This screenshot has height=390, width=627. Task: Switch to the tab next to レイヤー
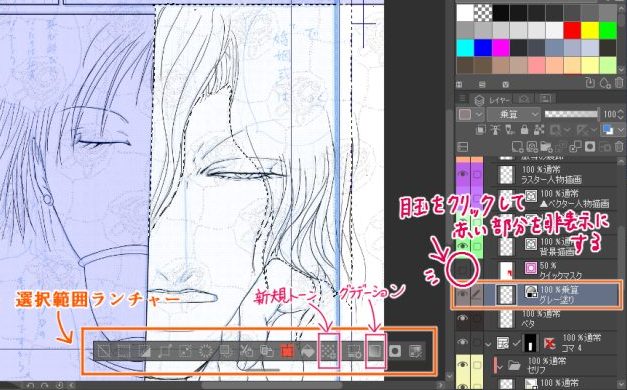click(524, 98)
